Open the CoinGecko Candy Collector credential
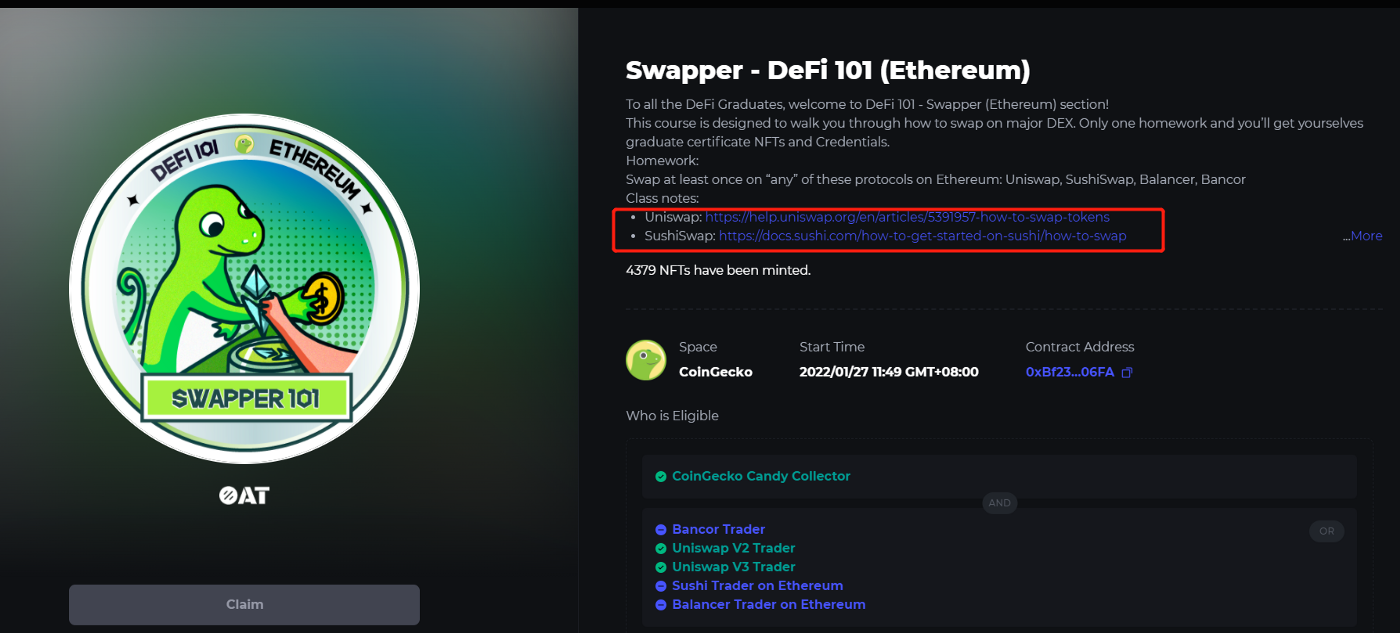This screenshot has height=633, width=1400. pyautogui.click(x=761, y=476)
